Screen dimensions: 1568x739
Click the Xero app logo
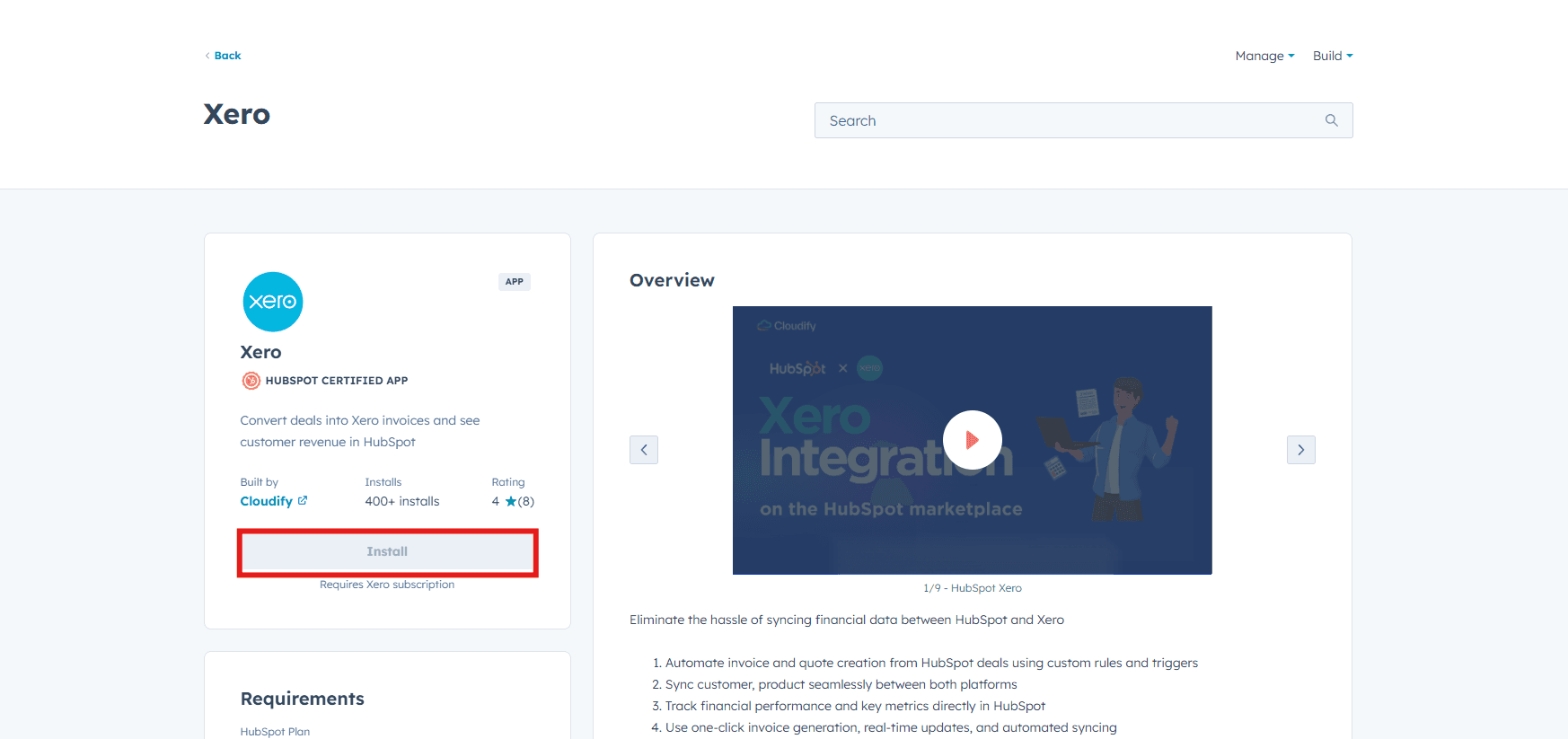pyautogui.click(x=273, y=302)
